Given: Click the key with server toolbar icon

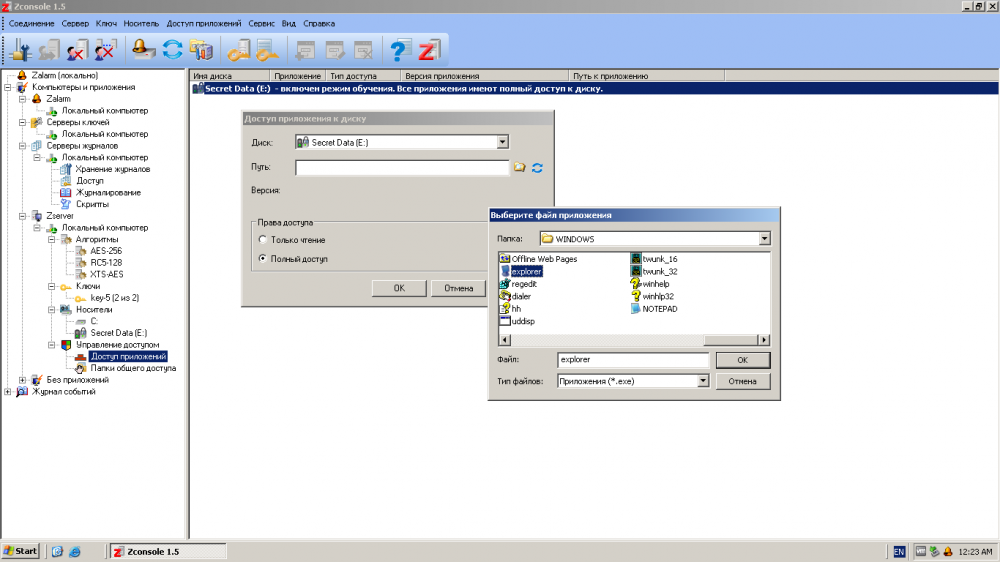Looking at the screenshot, I should tap(239, 50).
